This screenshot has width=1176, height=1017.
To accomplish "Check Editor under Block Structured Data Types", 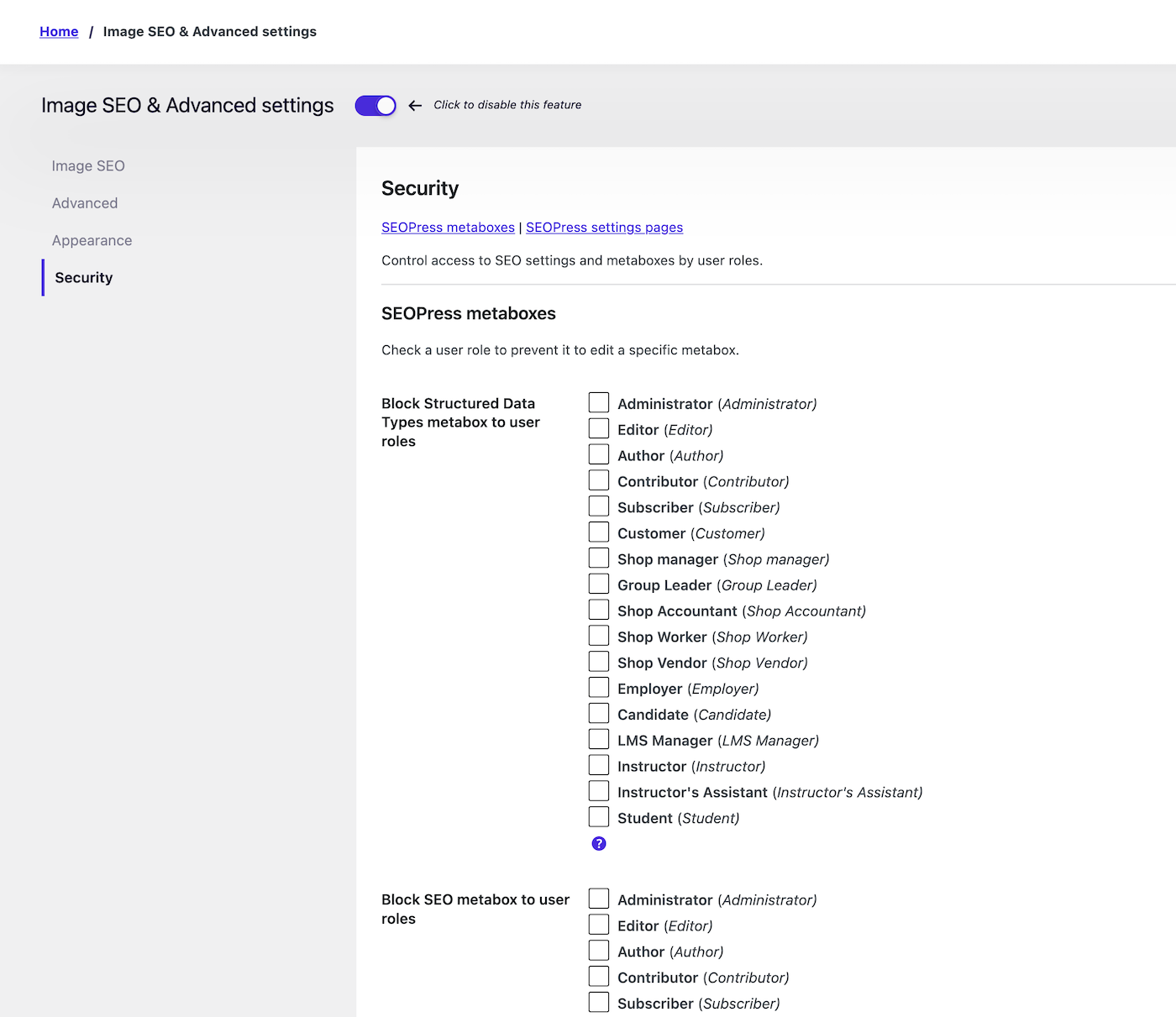I will (599, 429).
